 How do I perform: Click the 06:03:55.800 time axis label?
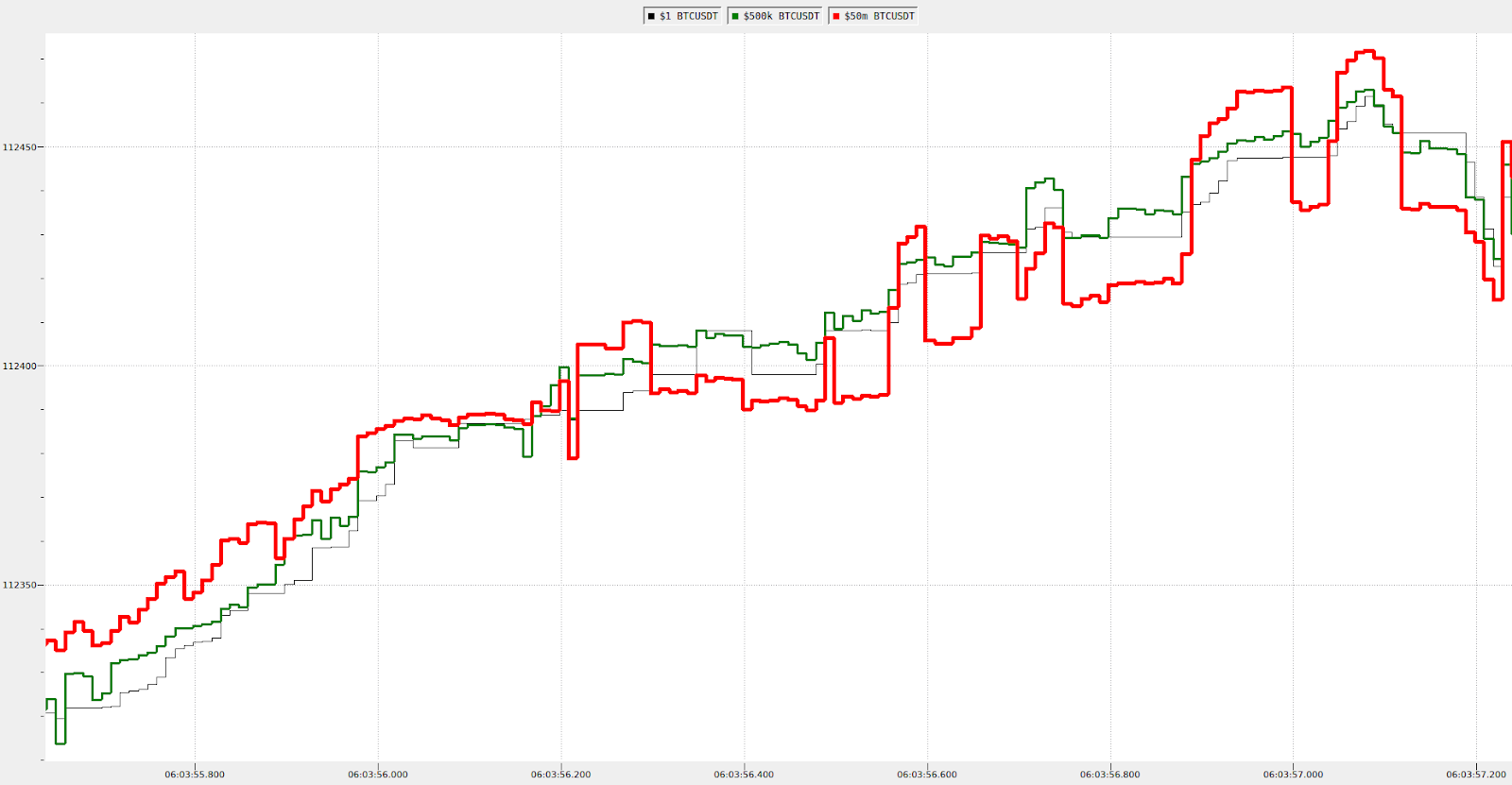tap(195, 775)
